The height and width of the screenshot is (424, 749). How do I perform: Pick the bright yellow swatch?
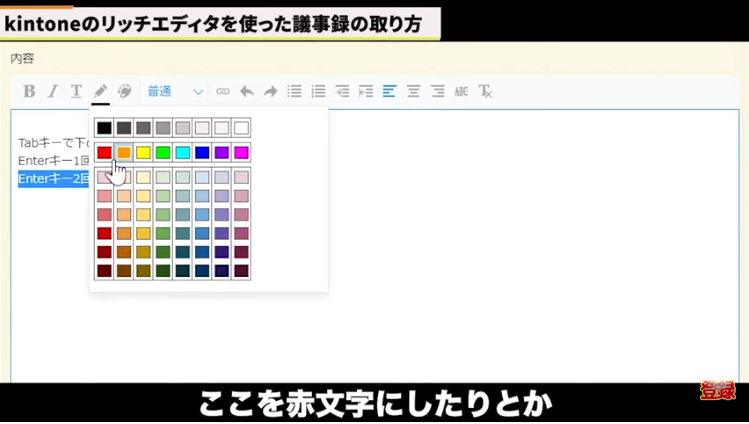point(143,153)
